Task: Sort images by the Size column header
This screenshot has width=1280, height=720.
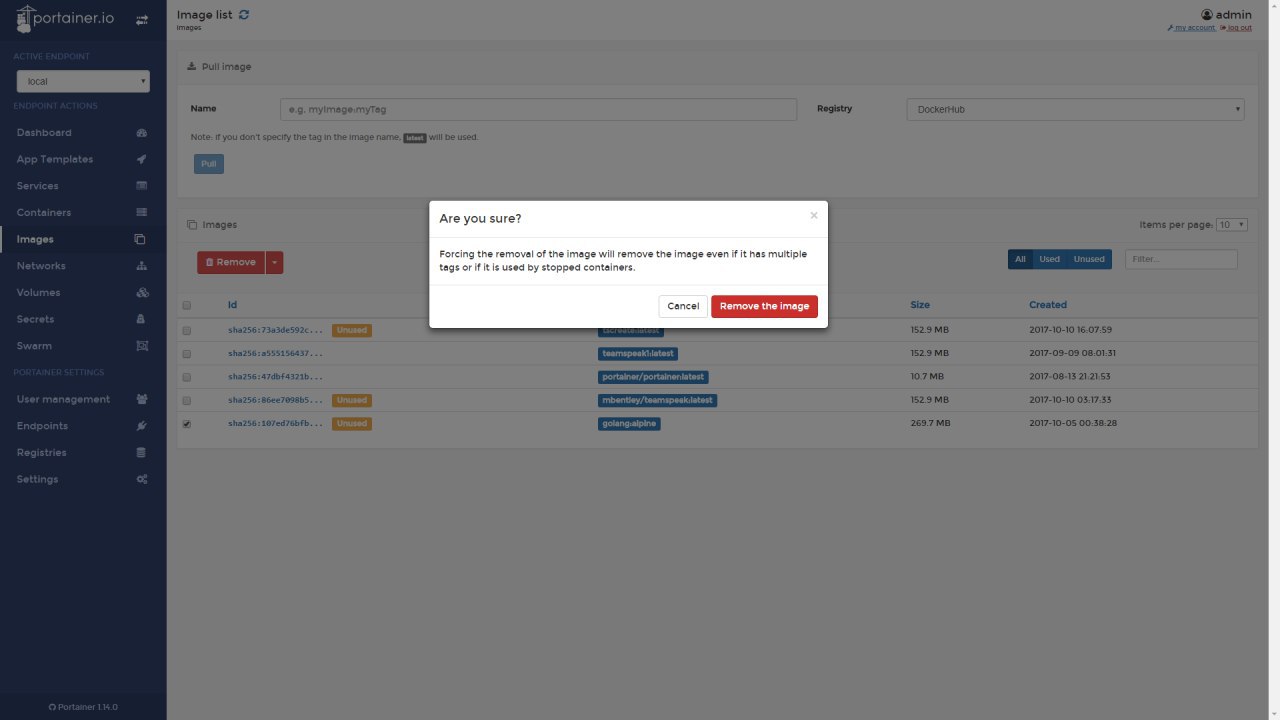Action: point(920,305)
